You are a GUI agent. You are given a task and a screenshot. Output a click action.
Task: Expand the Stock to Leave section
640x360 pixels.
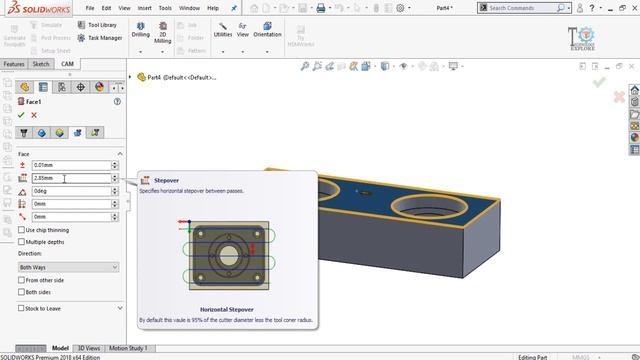(x=120, y=308)
